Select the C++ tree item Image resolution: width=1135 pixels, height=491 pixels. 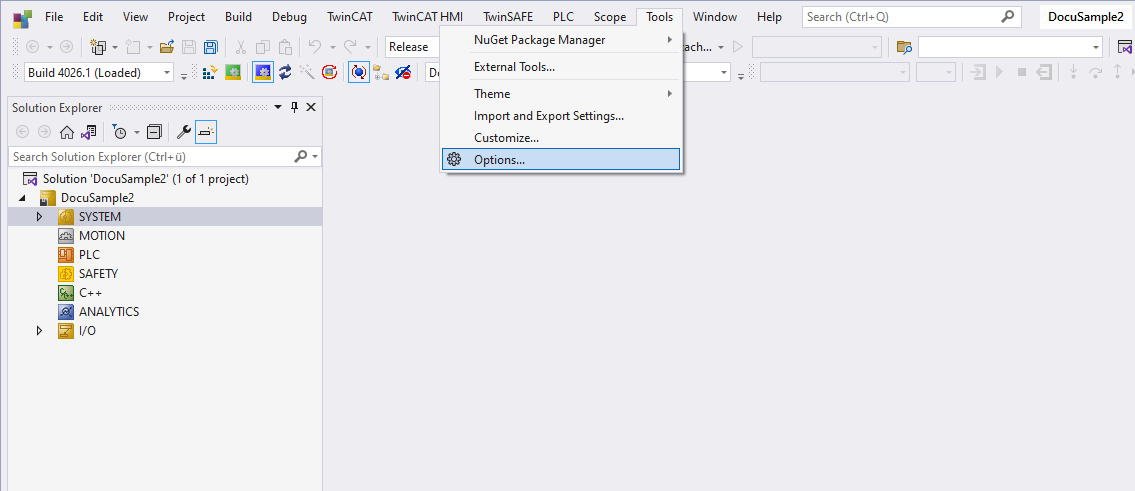coord(90,293)
